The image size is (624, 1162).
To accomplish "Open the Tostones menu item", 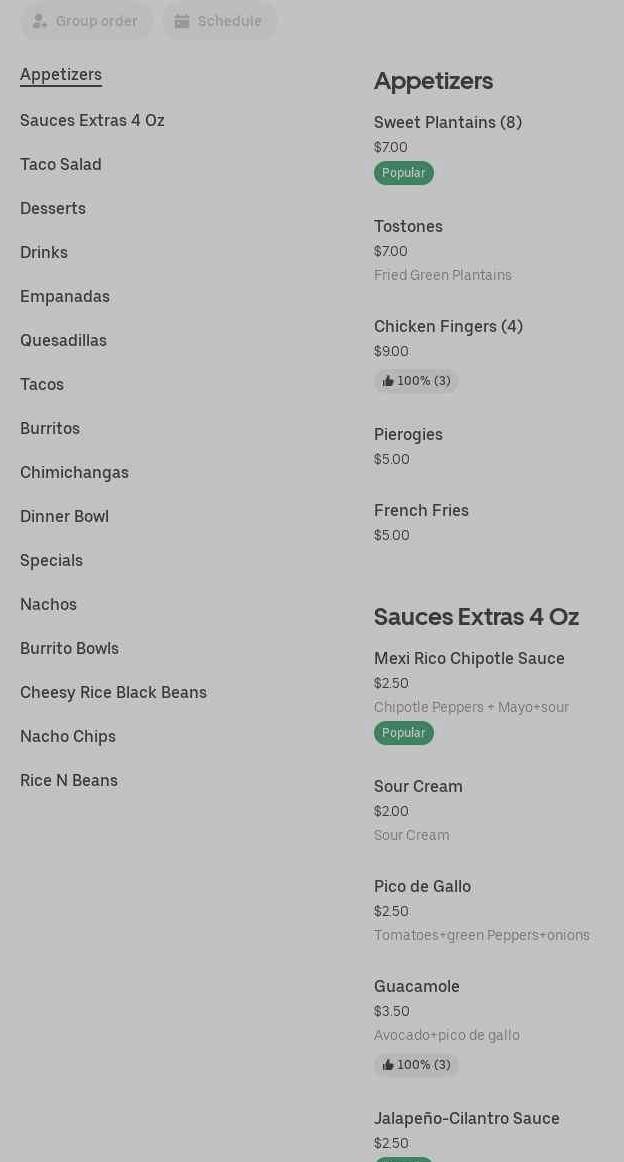I will coord(408,227).
